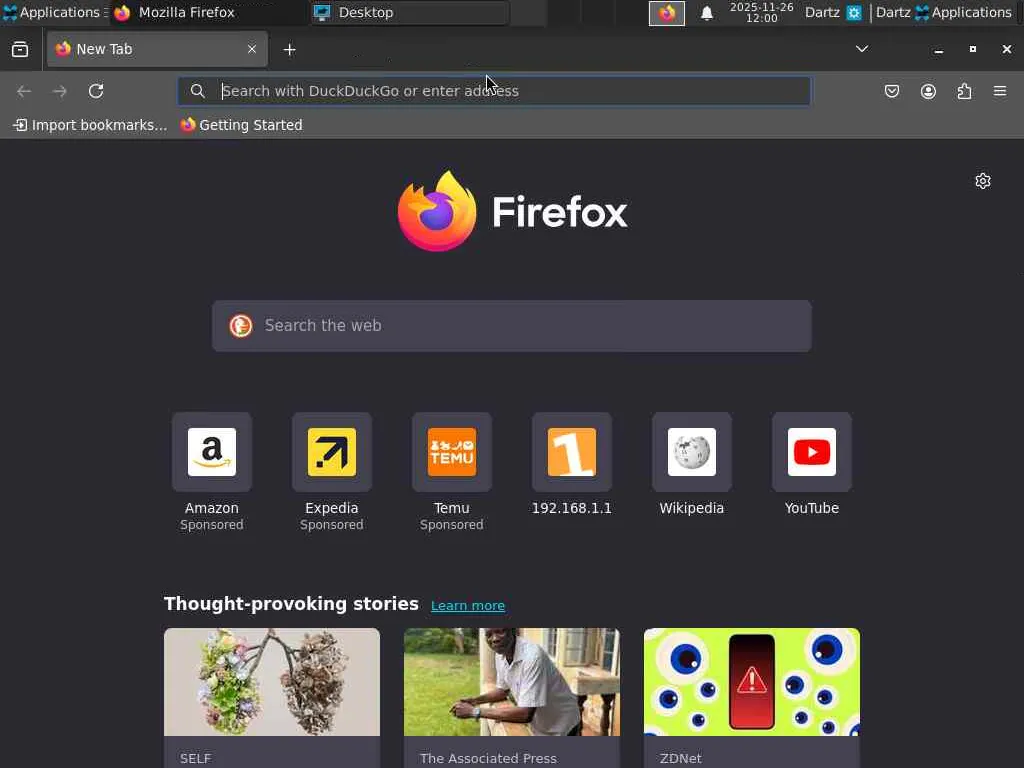Click the DuckDuckGo logo in search box

pyautogui.click(x=241, y=326)
